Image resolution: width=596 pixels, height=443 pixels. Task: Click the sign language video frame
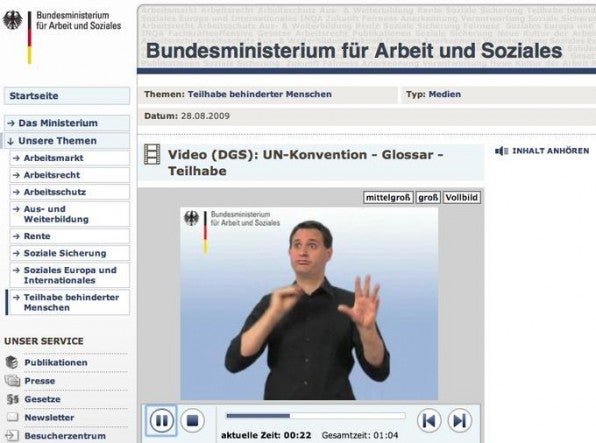[309, 303]
